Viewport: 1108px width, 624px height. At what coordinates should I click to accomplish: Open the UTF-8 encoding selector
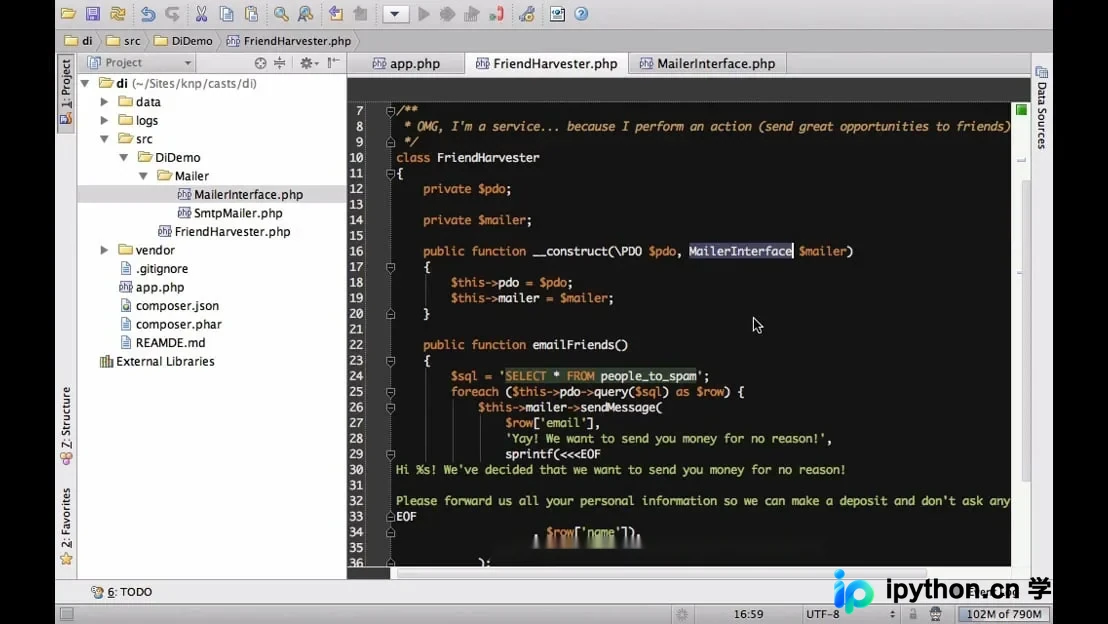(850, 613)
